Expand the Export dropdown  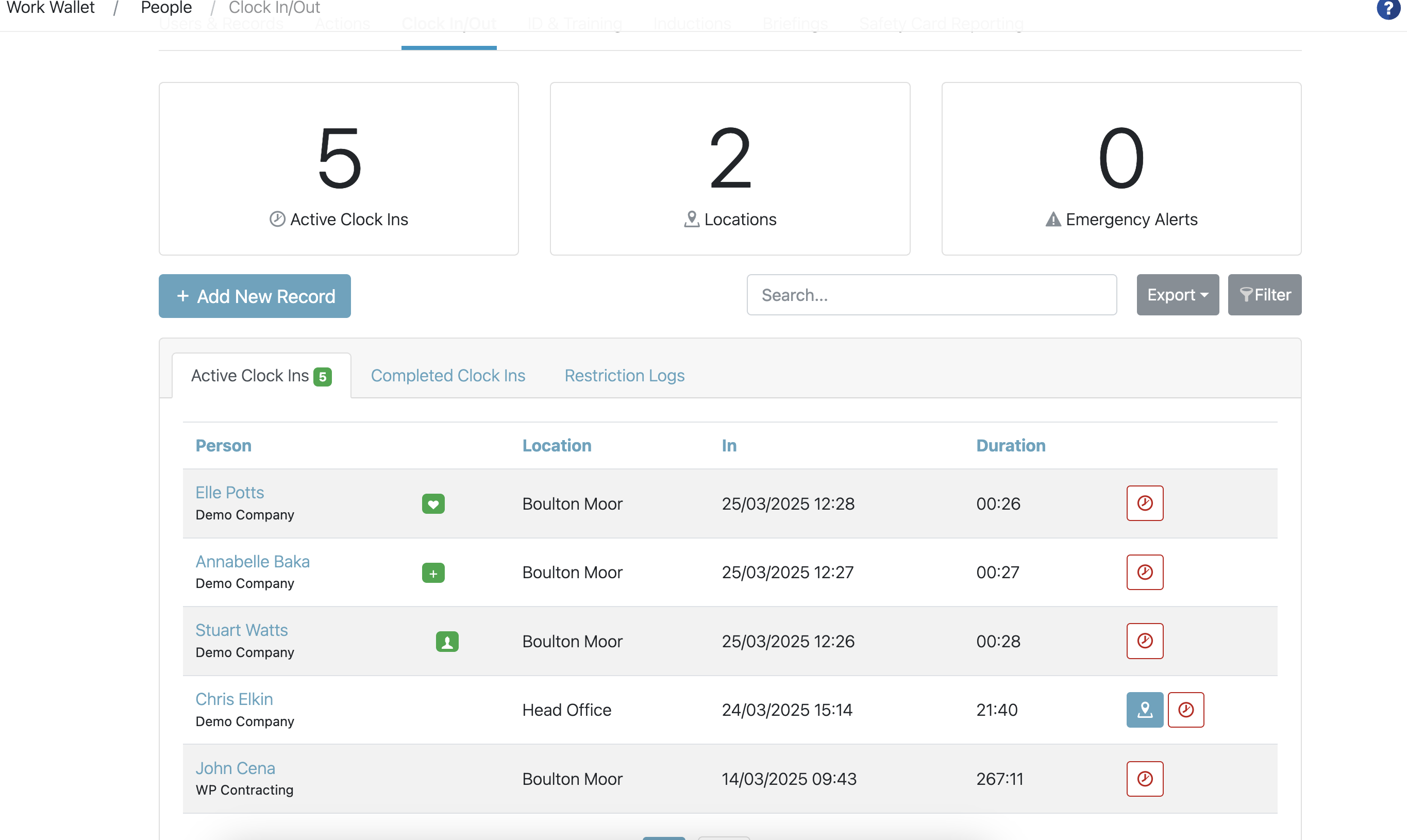[x=1177, y=295]
